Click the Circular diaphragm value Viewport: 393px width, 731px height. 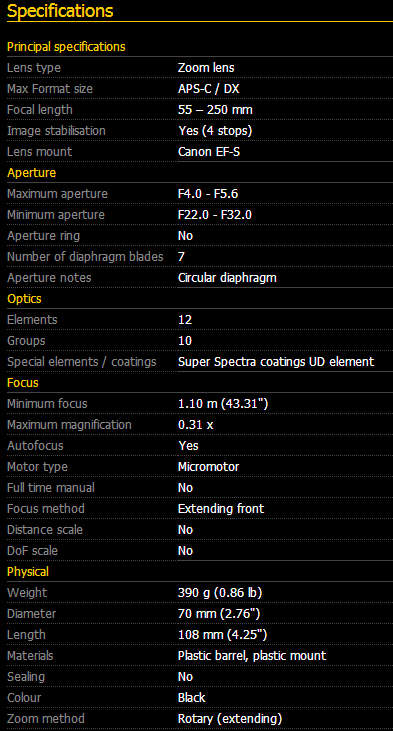(x=227, y=278)
